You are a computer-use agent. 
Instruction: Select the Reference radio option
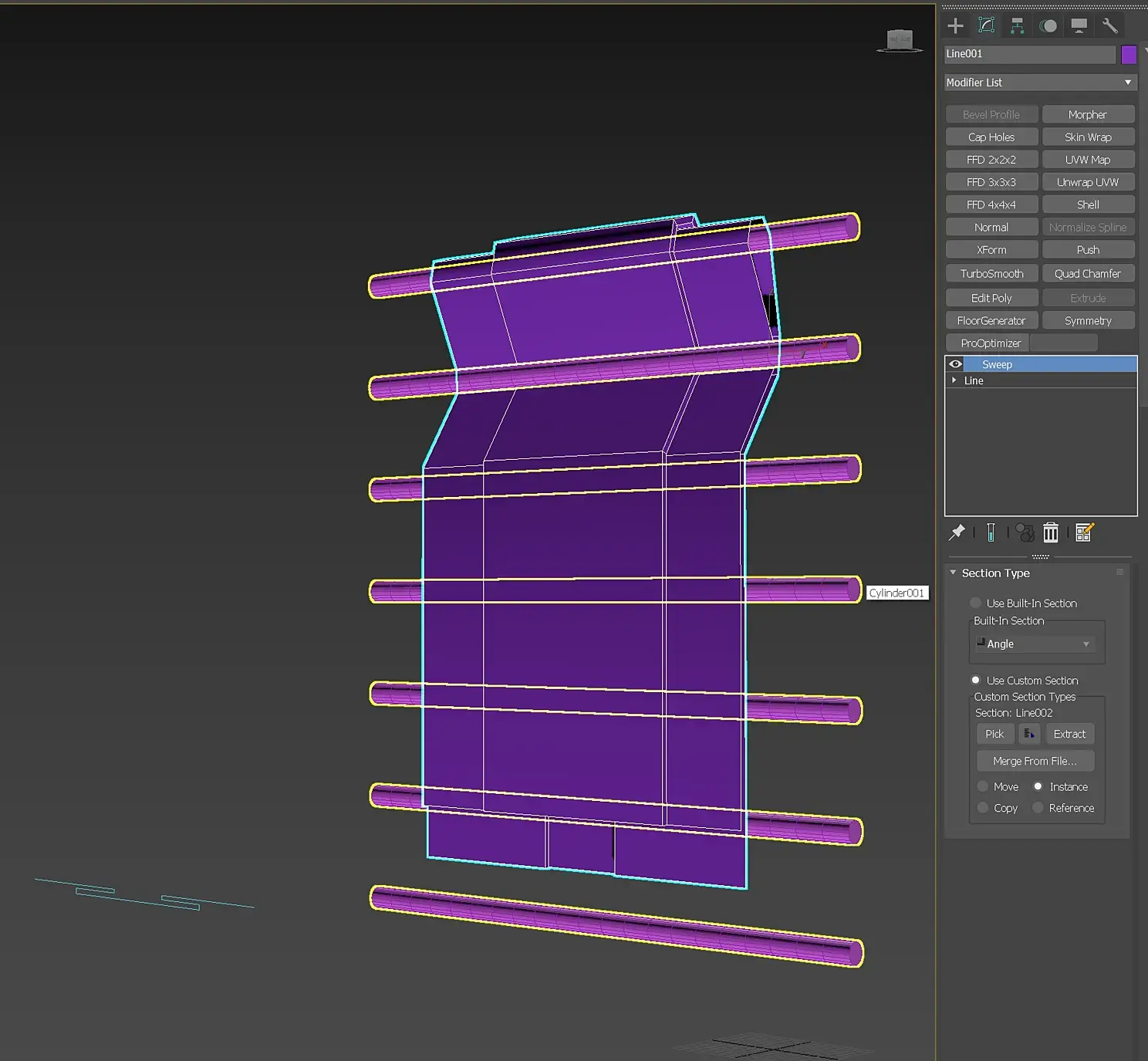[1038, 808]
